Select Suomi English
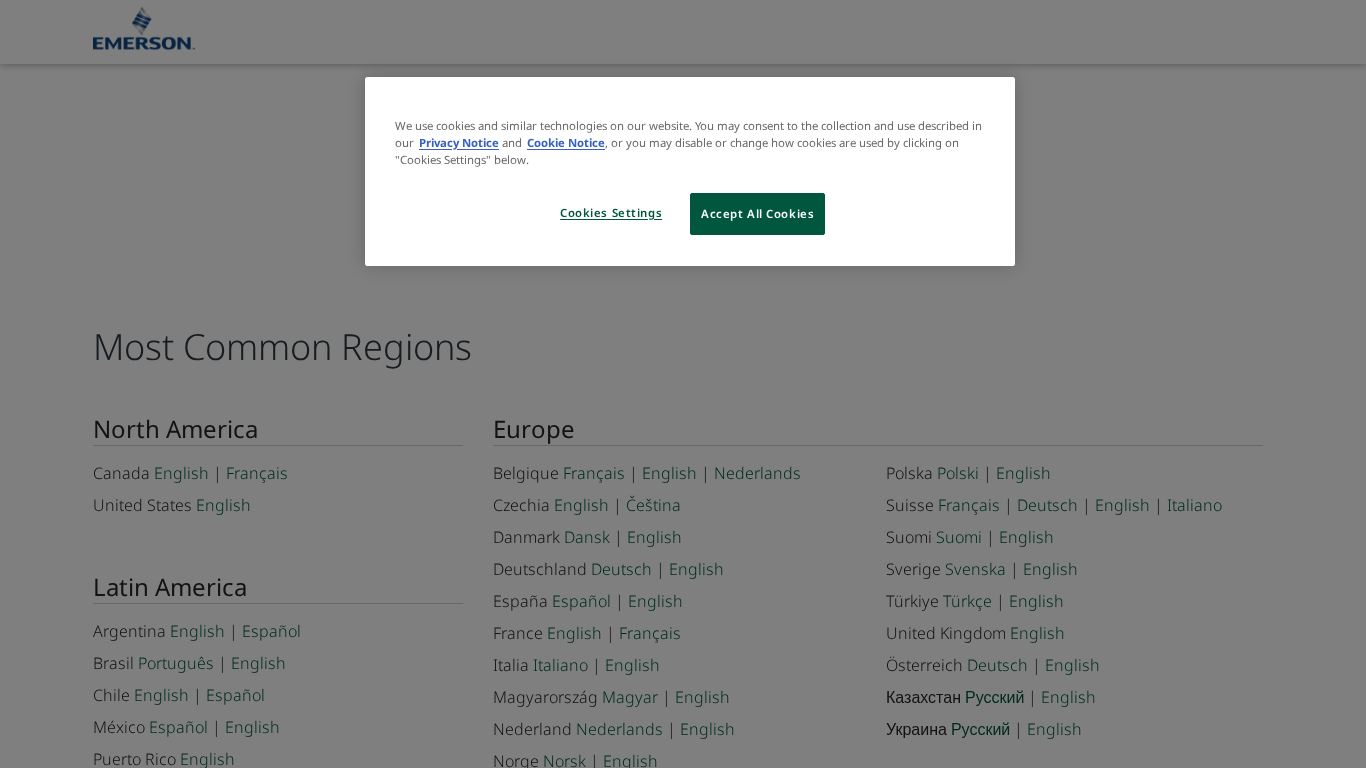Image resolution: width=1366 pixels, height=768 pixels. tap(1026, 537)
